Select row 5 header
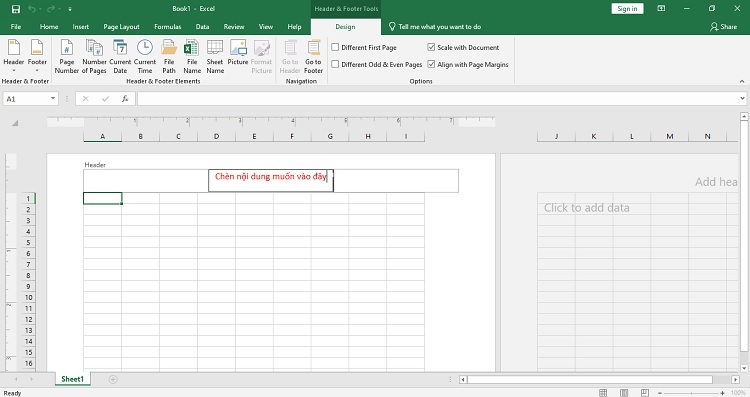 [28, 243]
